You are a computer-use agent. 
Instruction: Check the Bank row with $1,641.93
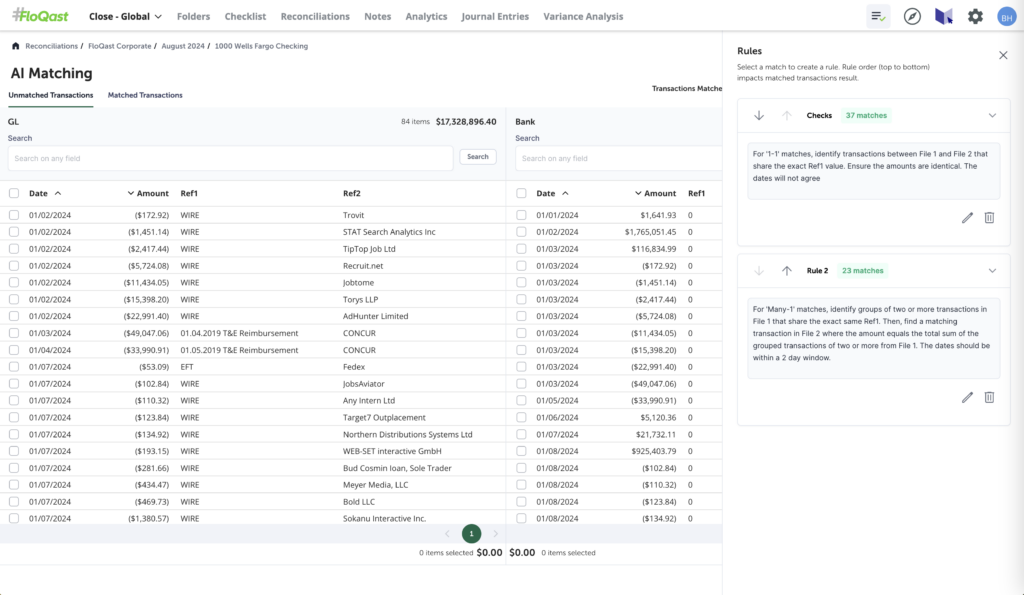(521, 215)
